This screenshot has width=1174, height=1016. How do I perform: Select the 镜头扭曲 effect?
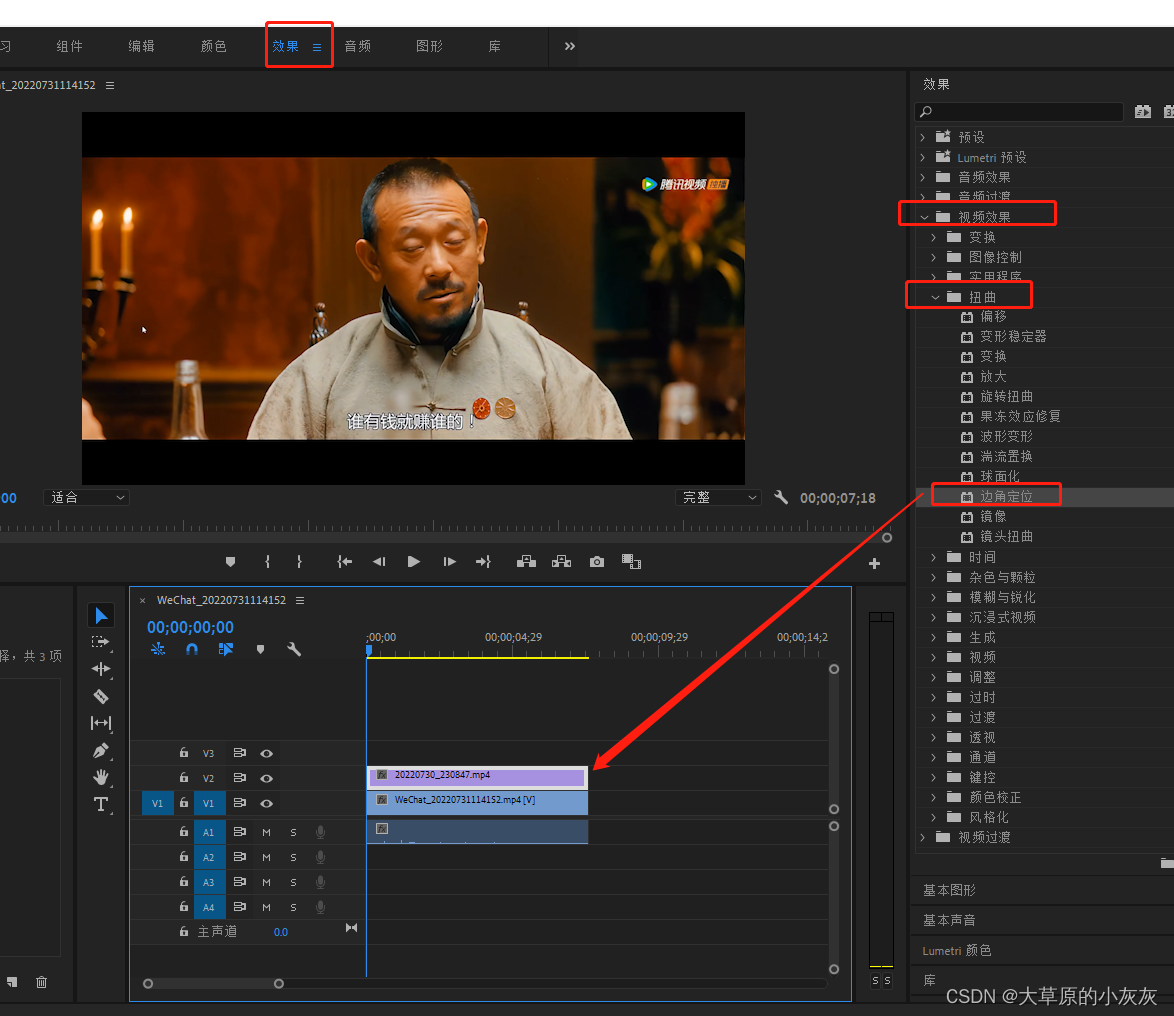point(1006,536)
